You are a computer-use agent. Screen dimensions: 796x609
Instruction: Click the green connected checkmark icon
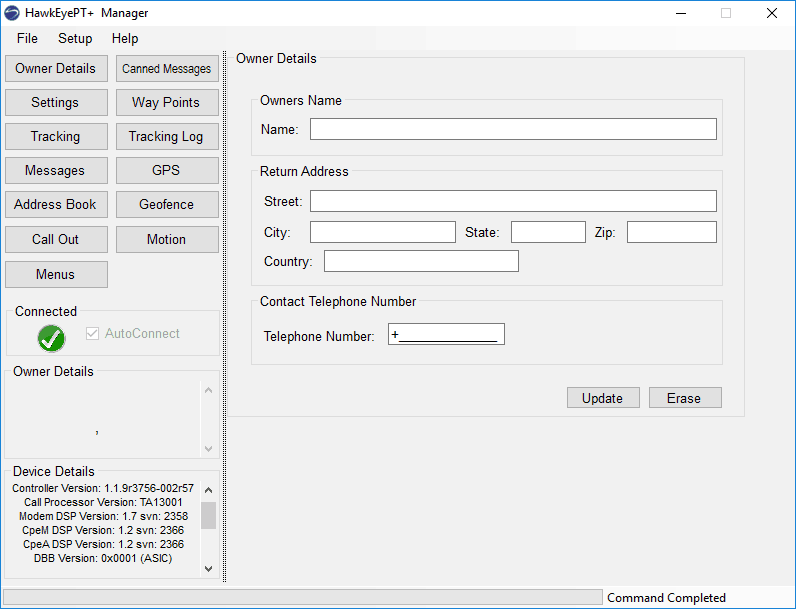51,339
